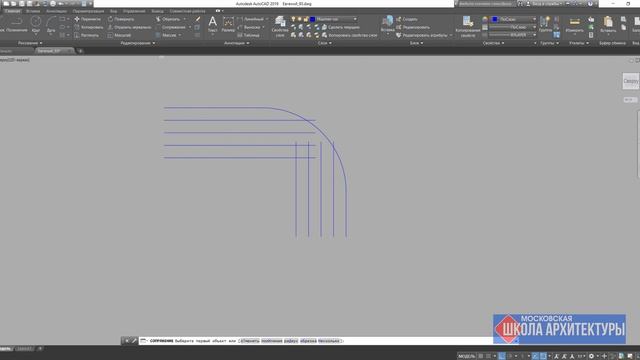Click Make Current layer (Сделать текущим)

click(x=341, y=27)
